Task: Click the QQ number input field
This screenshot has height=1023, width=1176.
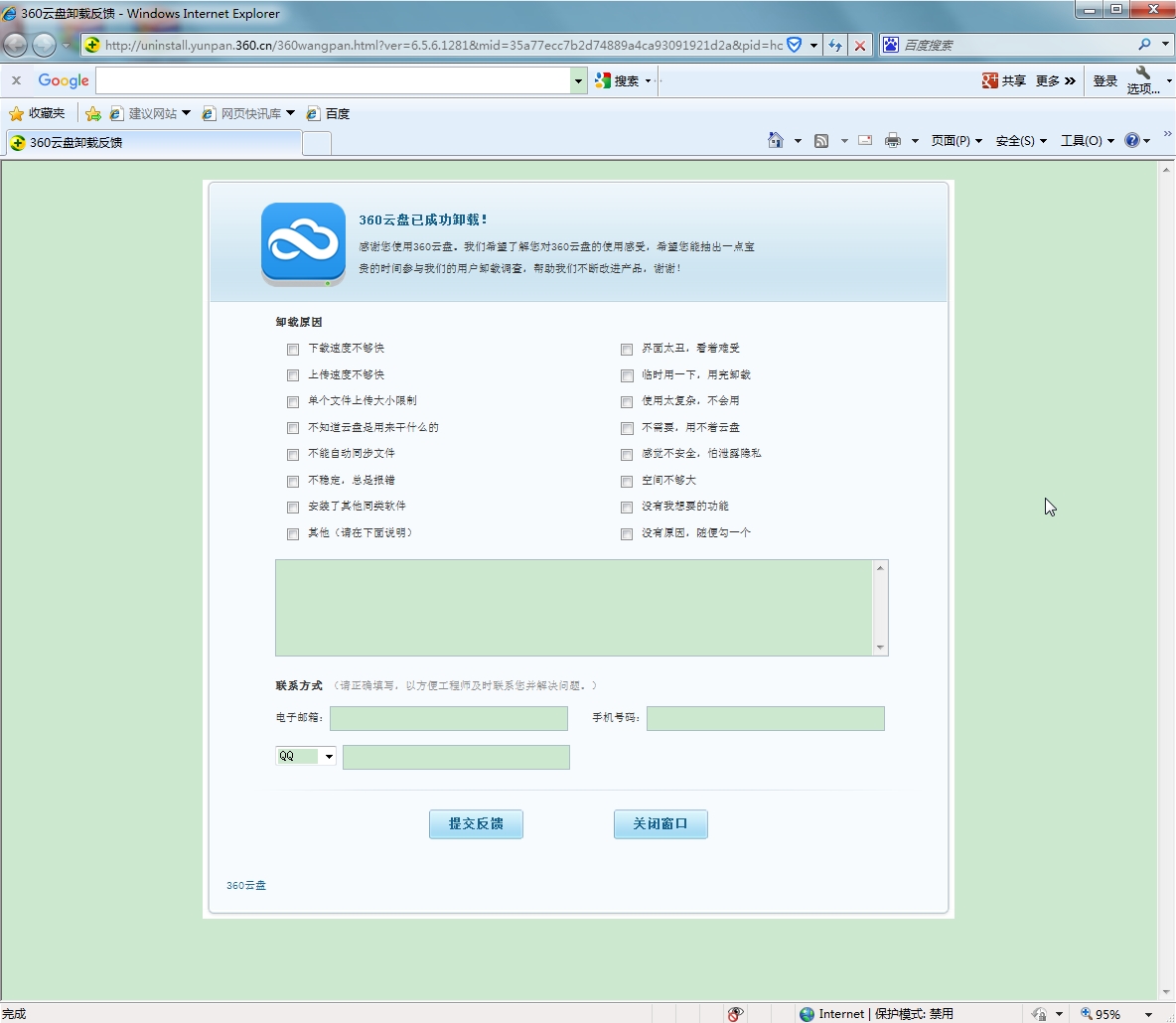Action: [x=456, y=758]
